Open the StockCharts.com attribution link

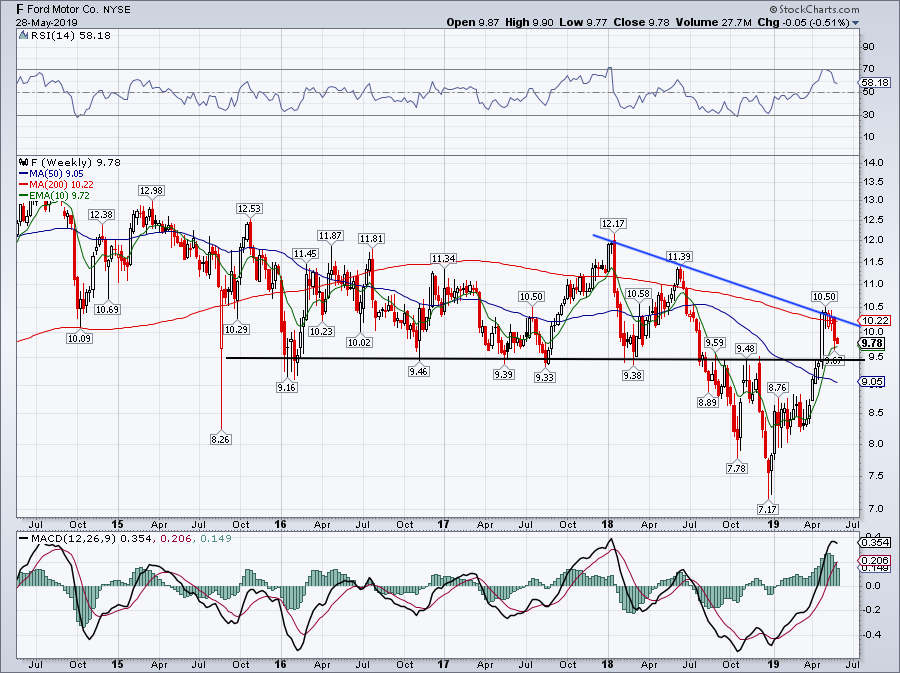pos(815,9)
